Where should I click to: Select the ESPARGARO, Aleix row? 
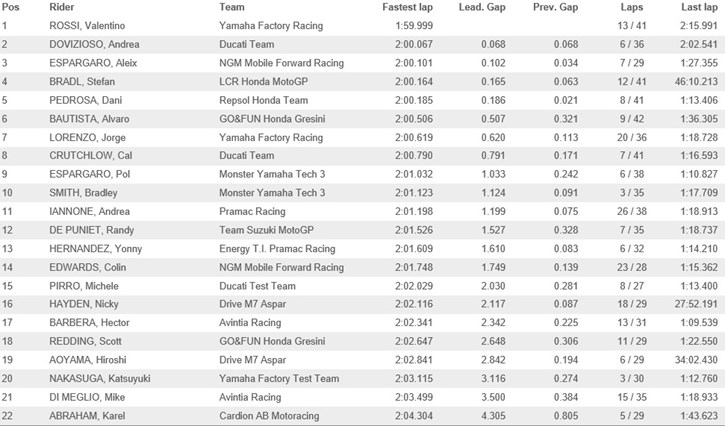coord(362,63)
